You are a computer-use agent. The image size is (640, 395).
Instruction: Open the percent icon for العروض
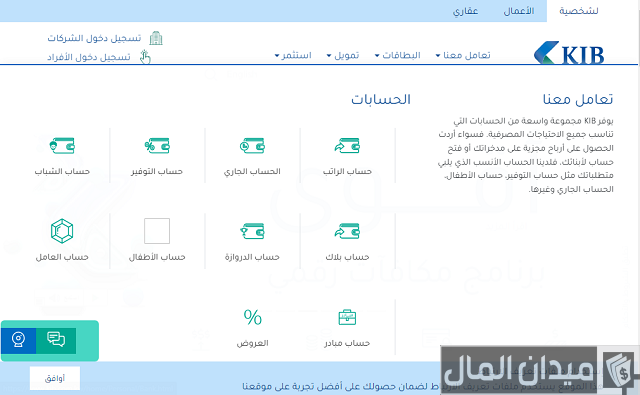click(x=252, y=317)
